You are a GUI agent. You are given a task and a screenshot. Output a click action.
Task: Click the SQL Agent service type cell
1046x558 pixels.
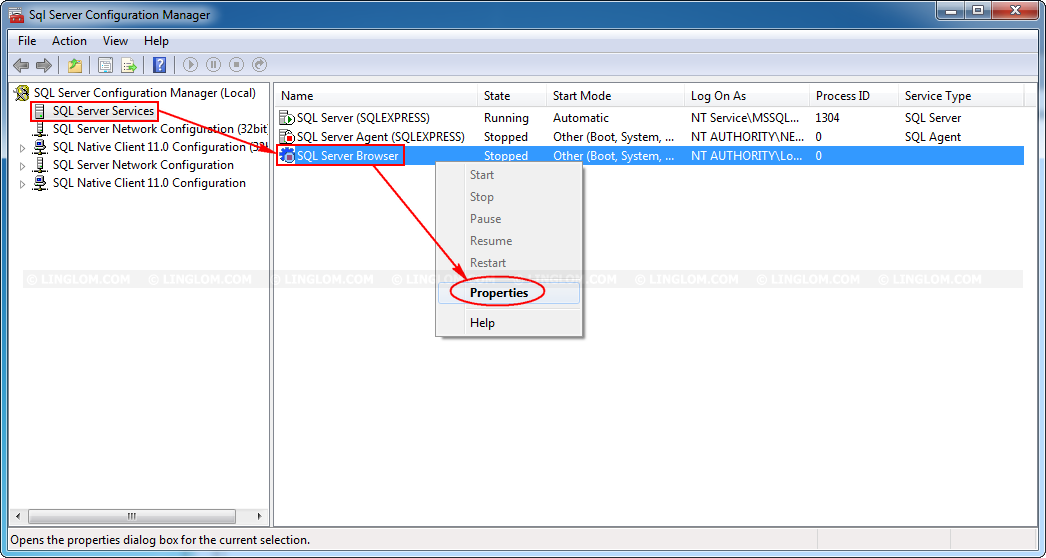[x=933, y=137]
